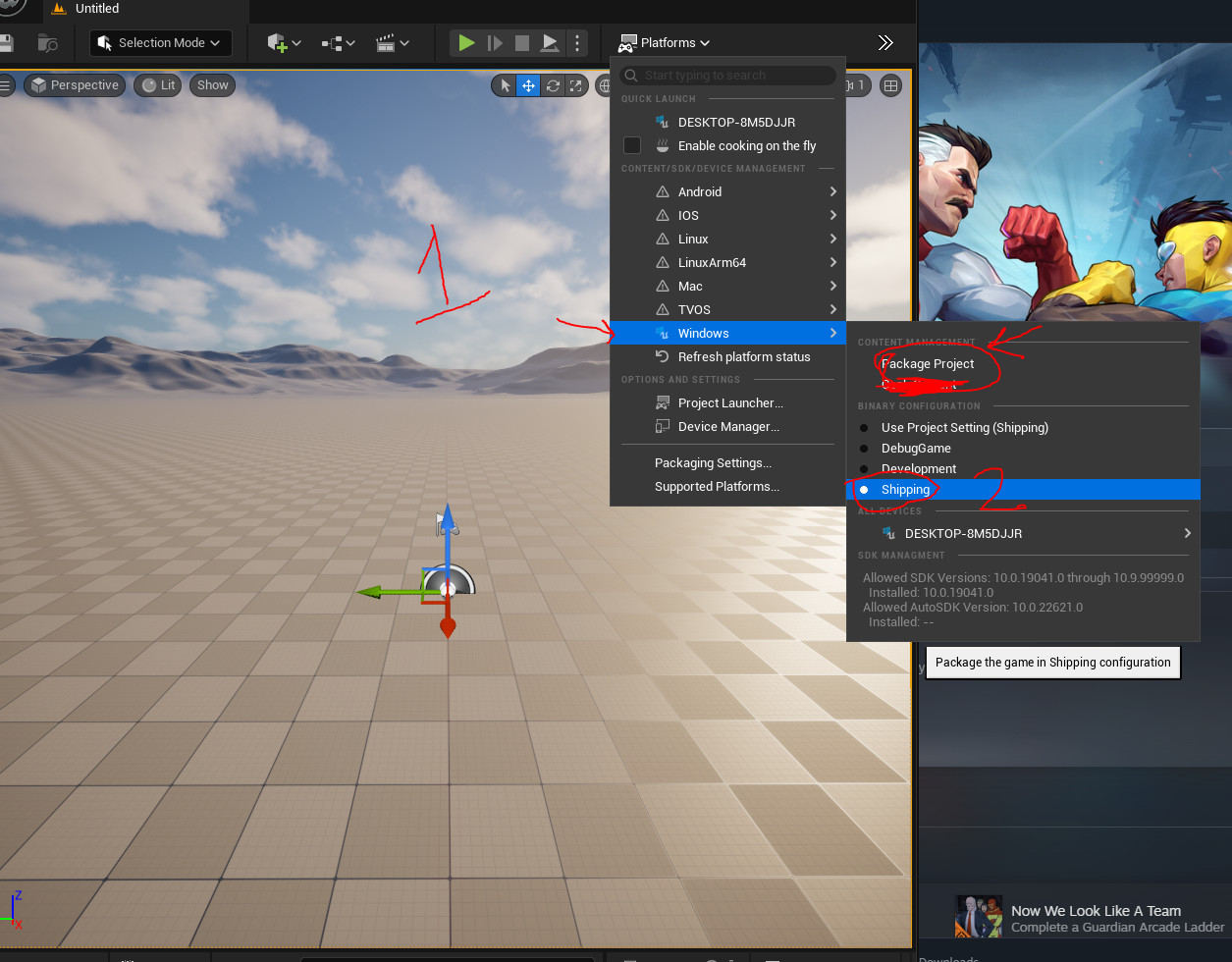Close the Platforms dropdown menu button
1232x962 pixels.
click(664, 43)
